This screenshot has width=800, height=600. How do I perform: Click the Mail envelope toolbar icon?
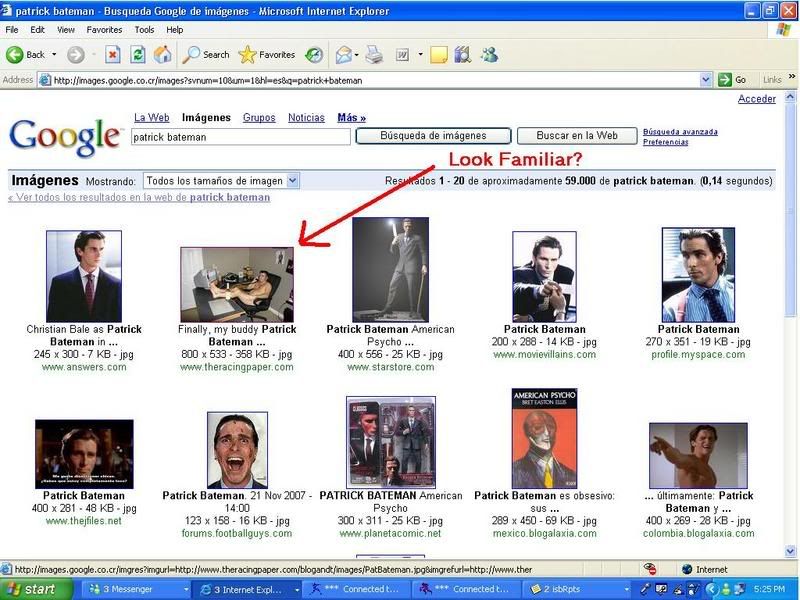pyautogui.click(x=343, y=55)
